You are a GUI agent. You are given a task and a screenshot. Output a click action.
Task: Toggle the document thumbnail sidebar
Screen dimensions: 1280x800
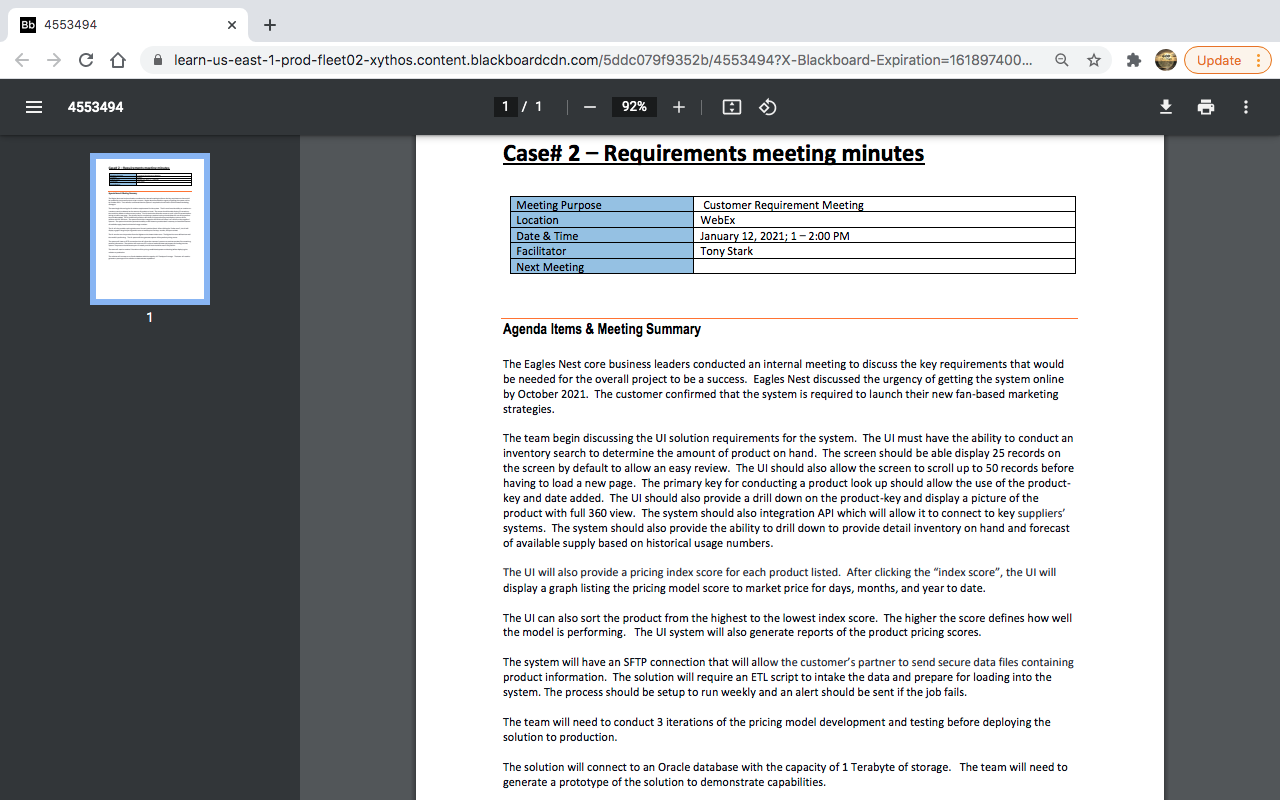pos(33,107)
